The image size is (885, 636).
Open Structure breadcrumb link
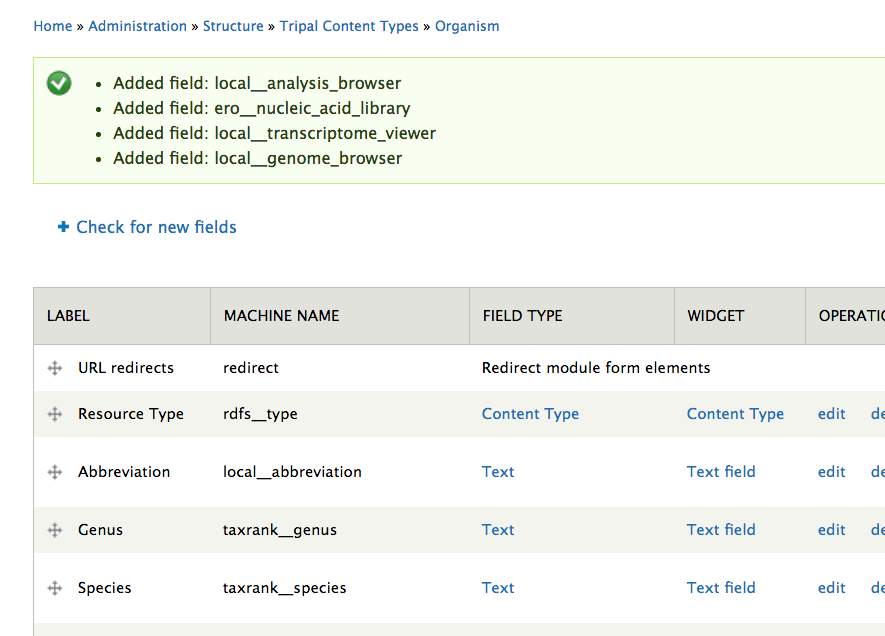(x=233, y=26)
